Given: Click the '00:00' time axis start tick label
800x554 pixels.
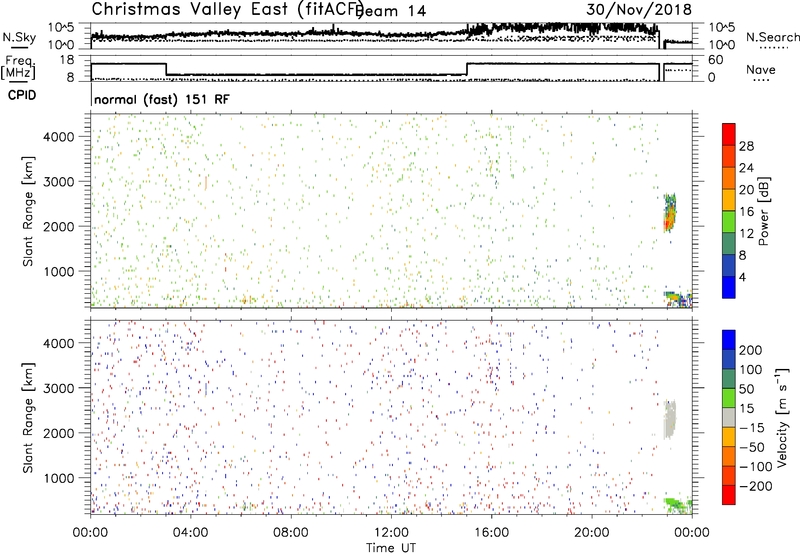Looking at the screenshot, I should click(x=90, y=533).
